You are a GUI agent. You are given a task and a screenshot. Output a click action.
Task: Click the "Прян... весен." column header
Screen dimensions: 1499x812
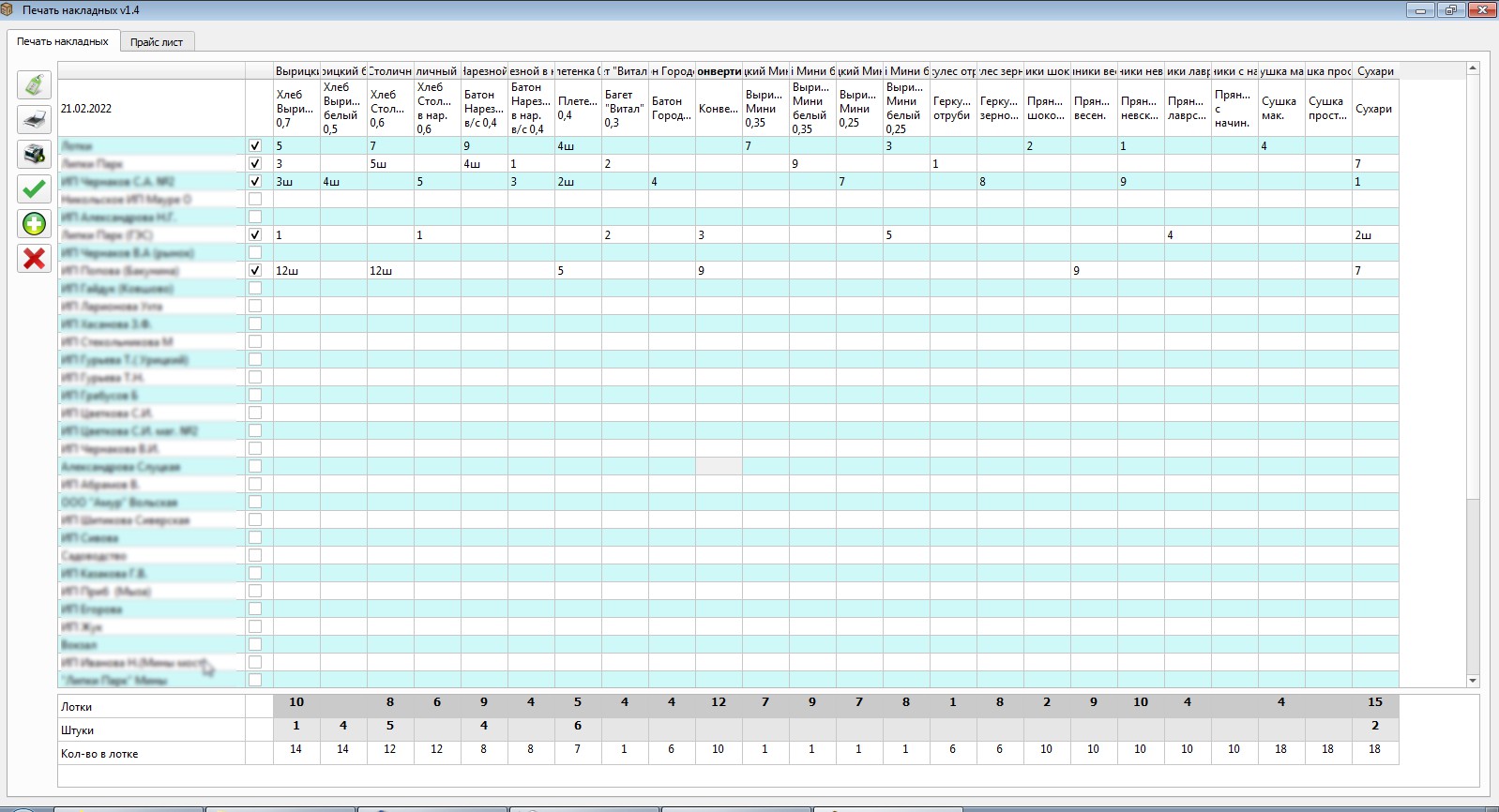point(1094,109)
